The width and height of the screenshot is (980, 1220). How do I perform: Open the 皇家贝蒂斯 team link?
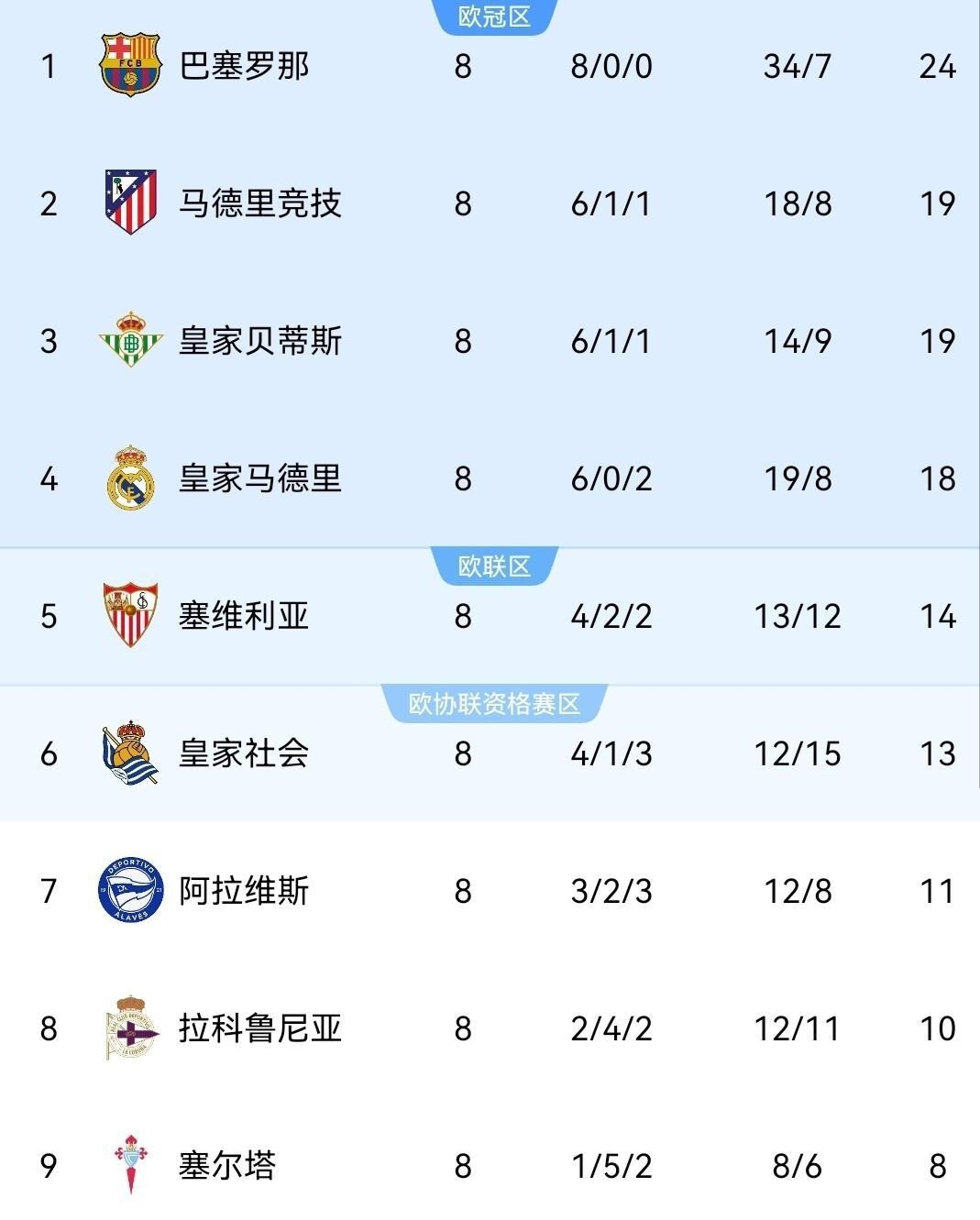point(260,341)
